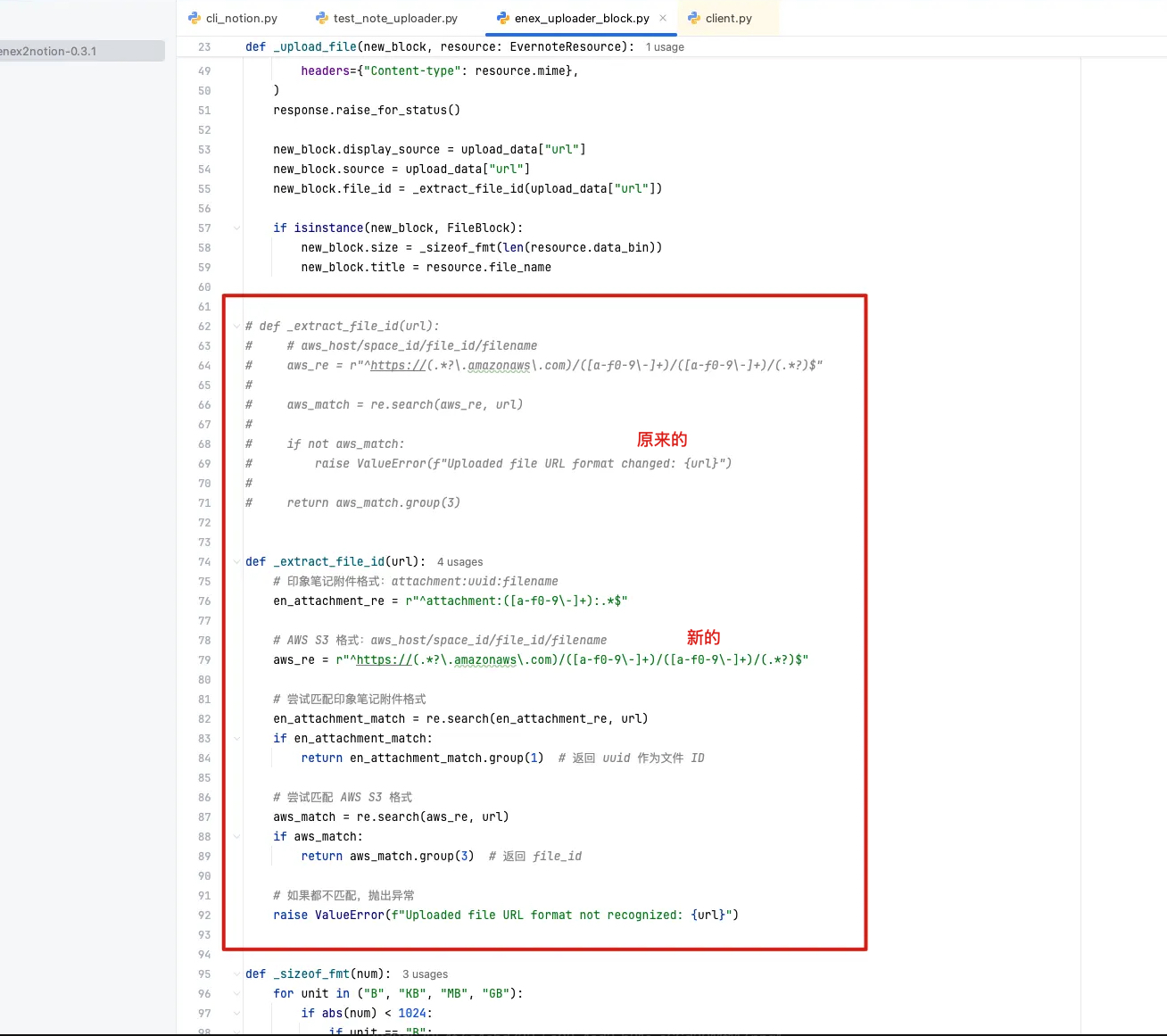
Task: Click the Python file icon on cli_notion.py tab
Action: [x=194, y=18]
